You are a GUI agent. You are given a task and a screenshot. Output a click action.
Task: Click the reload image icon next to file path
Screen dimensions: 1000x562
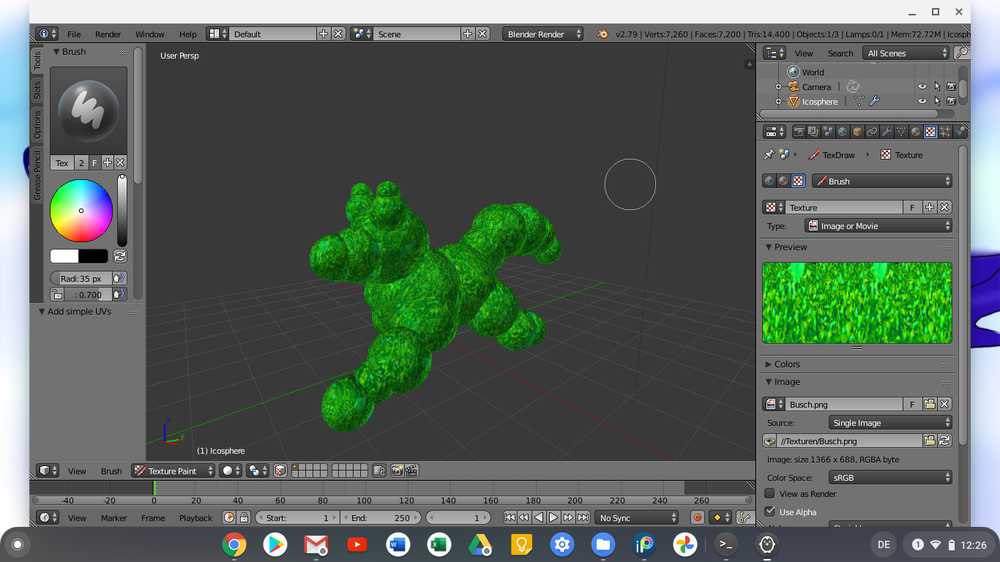[944, 440]
